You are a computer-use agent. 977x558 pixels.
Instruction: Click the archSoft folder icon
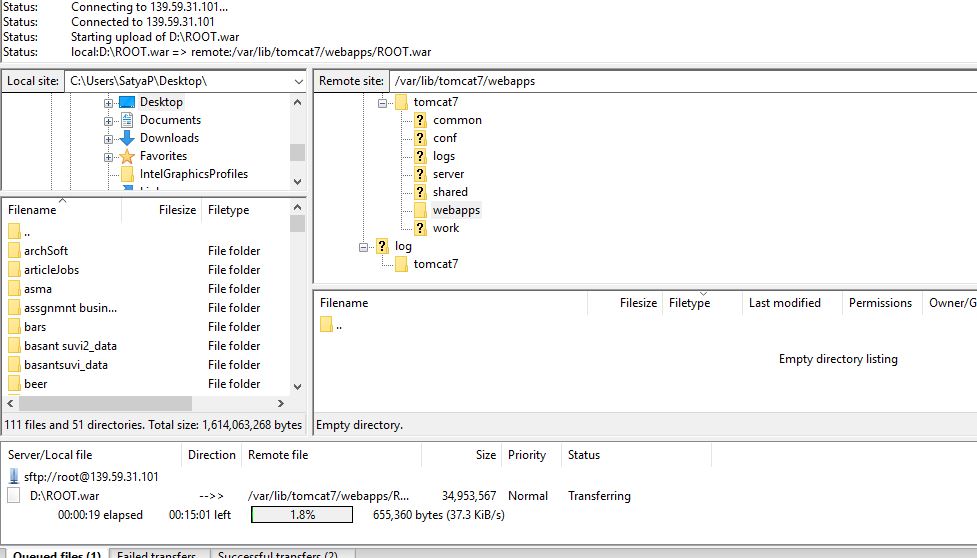tap(14, 250)
